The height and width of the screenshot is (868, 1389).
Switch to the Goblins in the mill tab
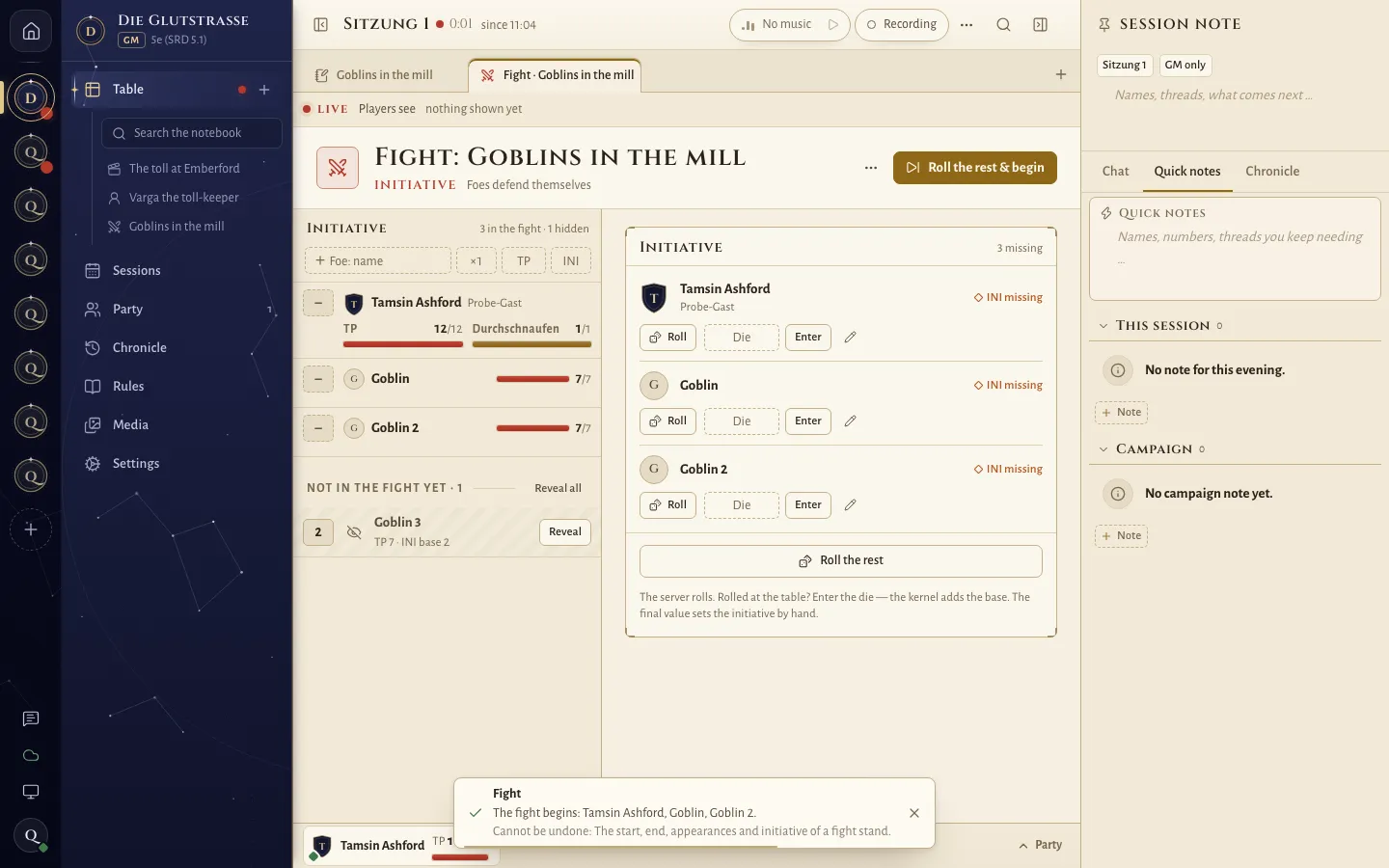click(374, 75)
